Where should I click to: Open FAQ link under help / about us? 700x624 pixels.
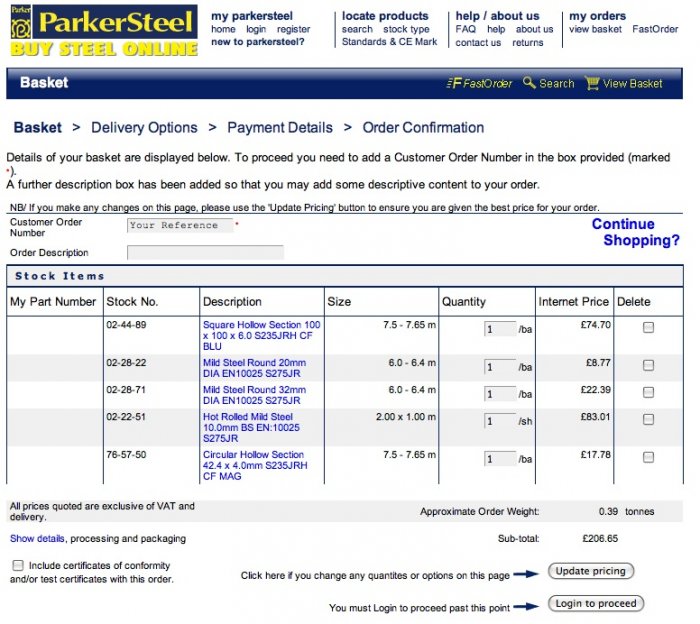[x=466, y=29]
